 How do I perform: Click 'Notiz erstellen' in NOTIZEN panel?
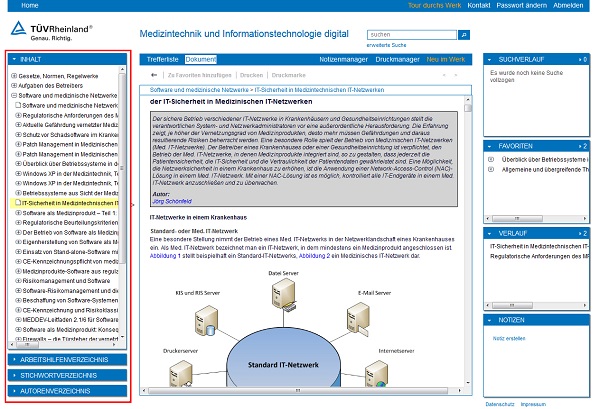click(509, 339)
